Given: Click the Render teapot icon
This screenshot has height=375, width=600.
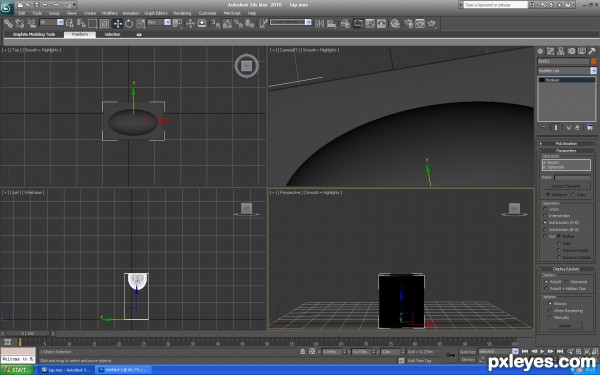Looking at the screenshot, I should [432, 24].
